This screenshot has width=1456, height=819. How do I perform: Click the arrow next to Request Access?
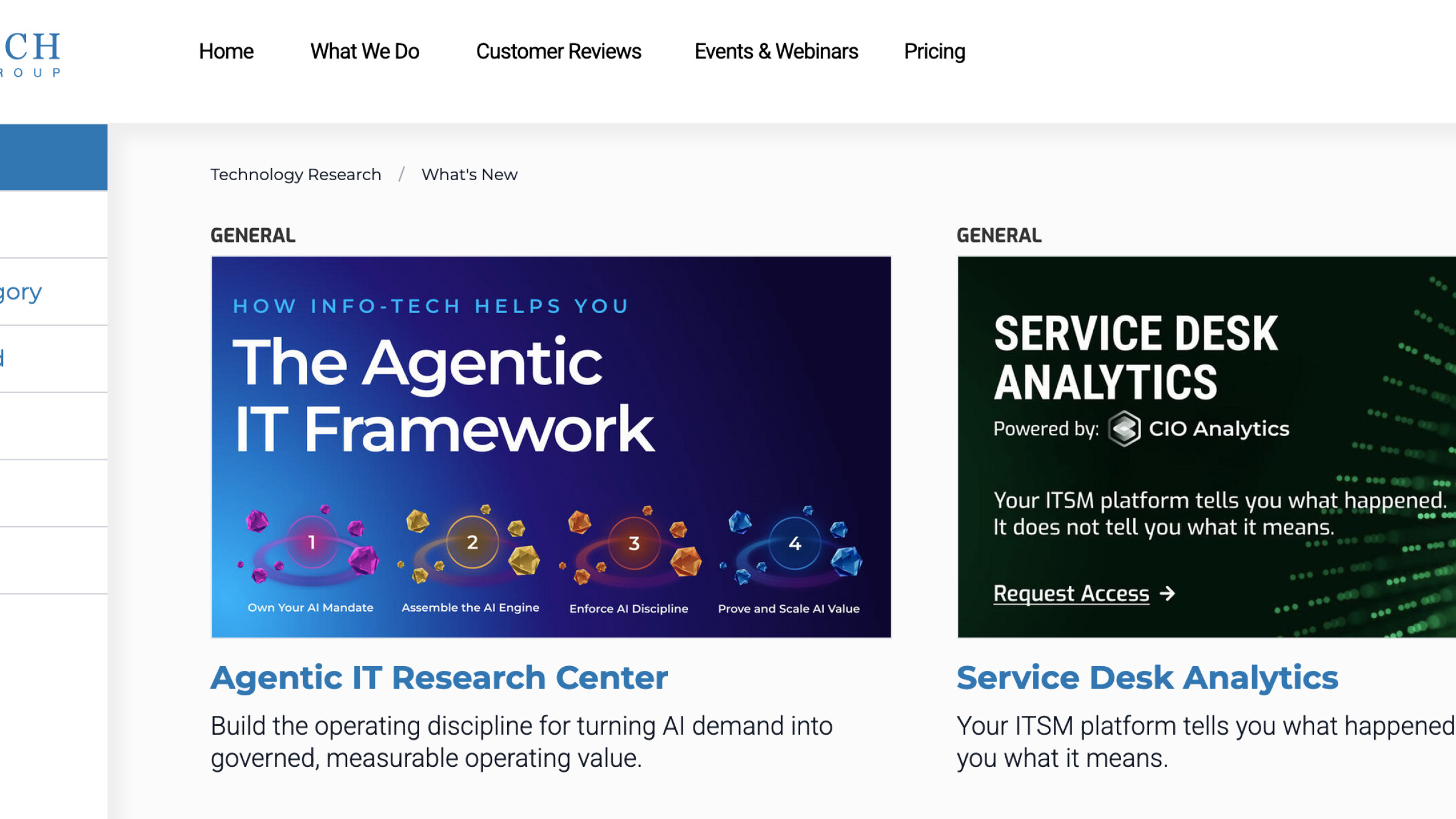click(1167, 593)
